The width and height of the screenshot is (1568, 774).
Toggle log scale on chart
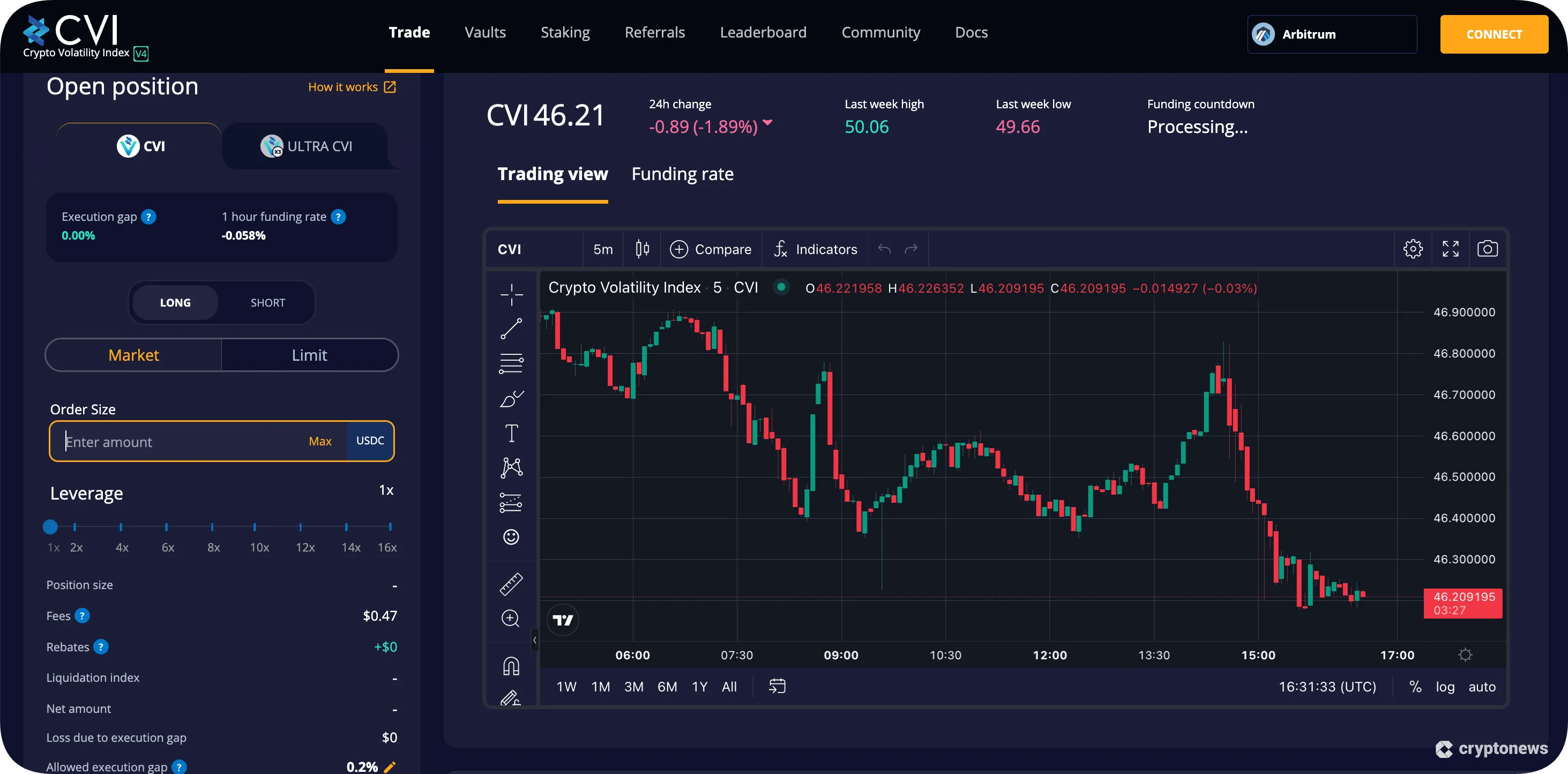(x=1445, y=686)
